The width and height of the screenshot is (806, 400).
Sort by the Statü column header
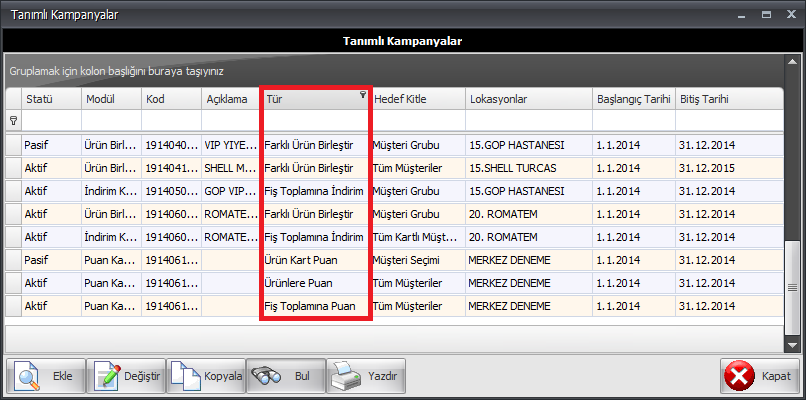coord(40,99)
